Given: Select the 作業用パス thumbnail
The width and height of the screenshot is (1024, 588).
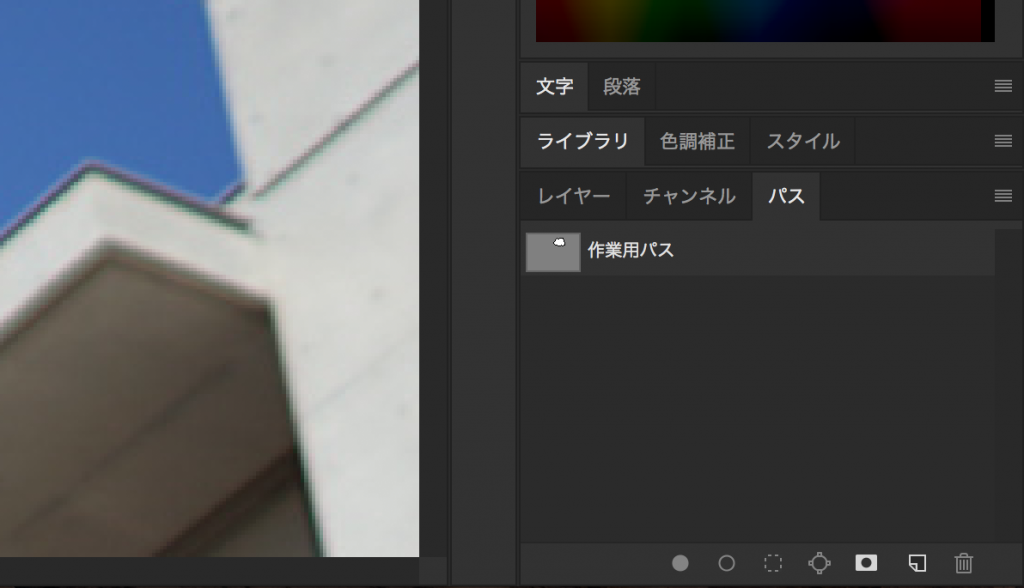Looking at the screenshot, I should [553, 252].
